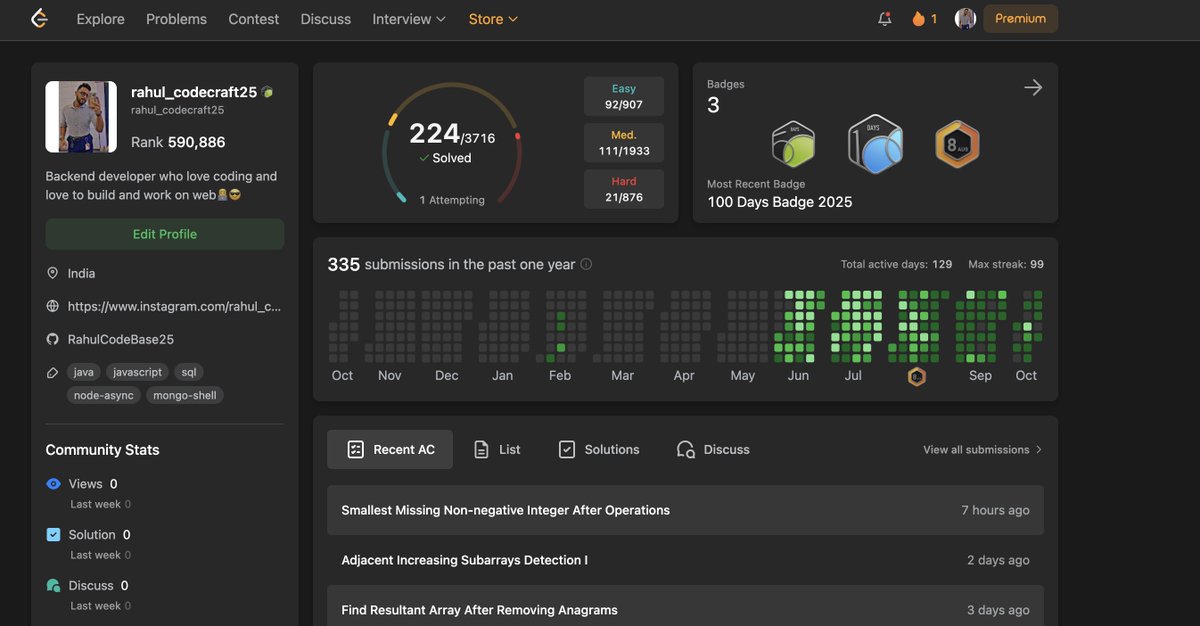Click the Edit Profile button
This screenshot has width=1200, height=626.
[165, 234]
